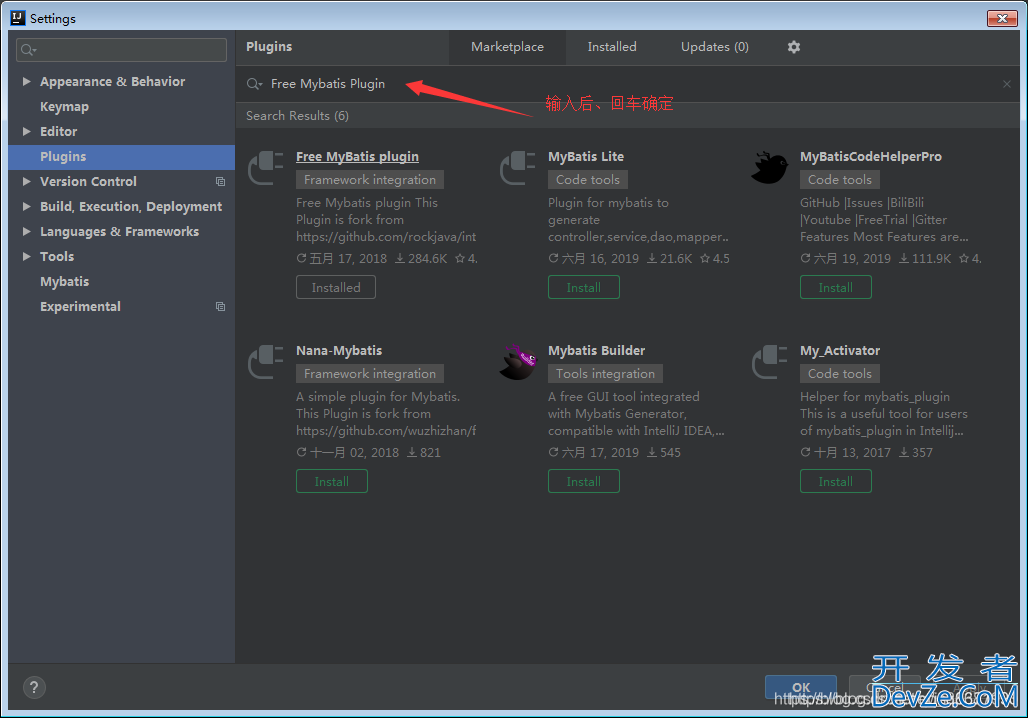Open the plugins gear settings menu

[793, 47]
